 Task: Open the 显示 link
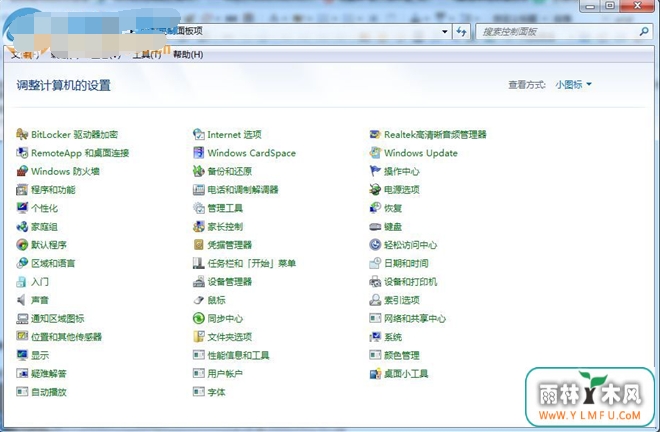pos(40,355)
